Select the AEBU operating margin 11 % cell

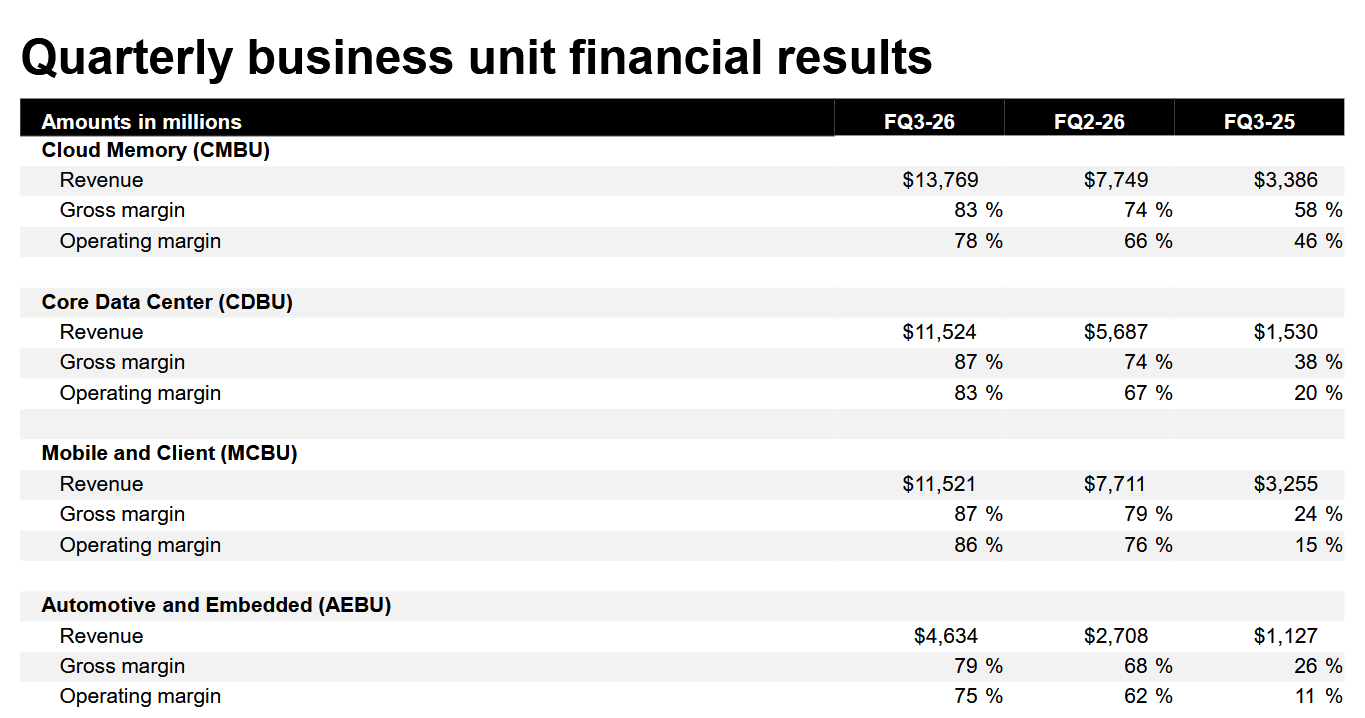pyautogui.click(x=1319, y=696)
